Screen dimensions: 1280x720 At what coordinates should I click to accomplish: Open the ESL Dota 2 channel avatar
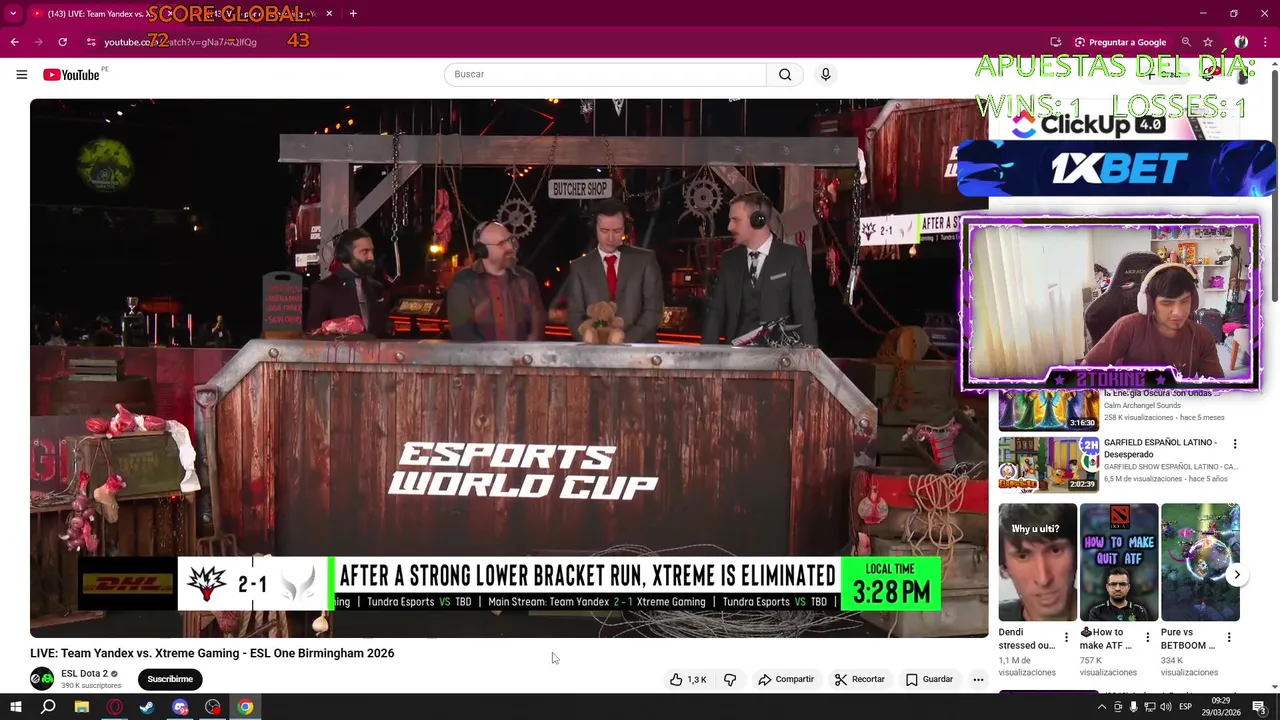coord(42,679)
